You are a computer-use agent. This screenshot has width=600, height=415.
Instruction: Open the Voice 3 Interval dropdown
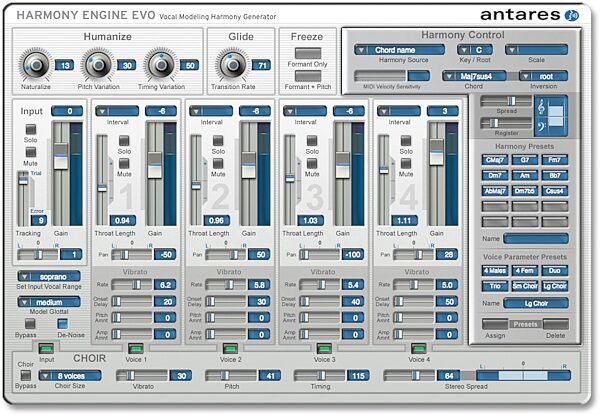click(x=305, y=111)
